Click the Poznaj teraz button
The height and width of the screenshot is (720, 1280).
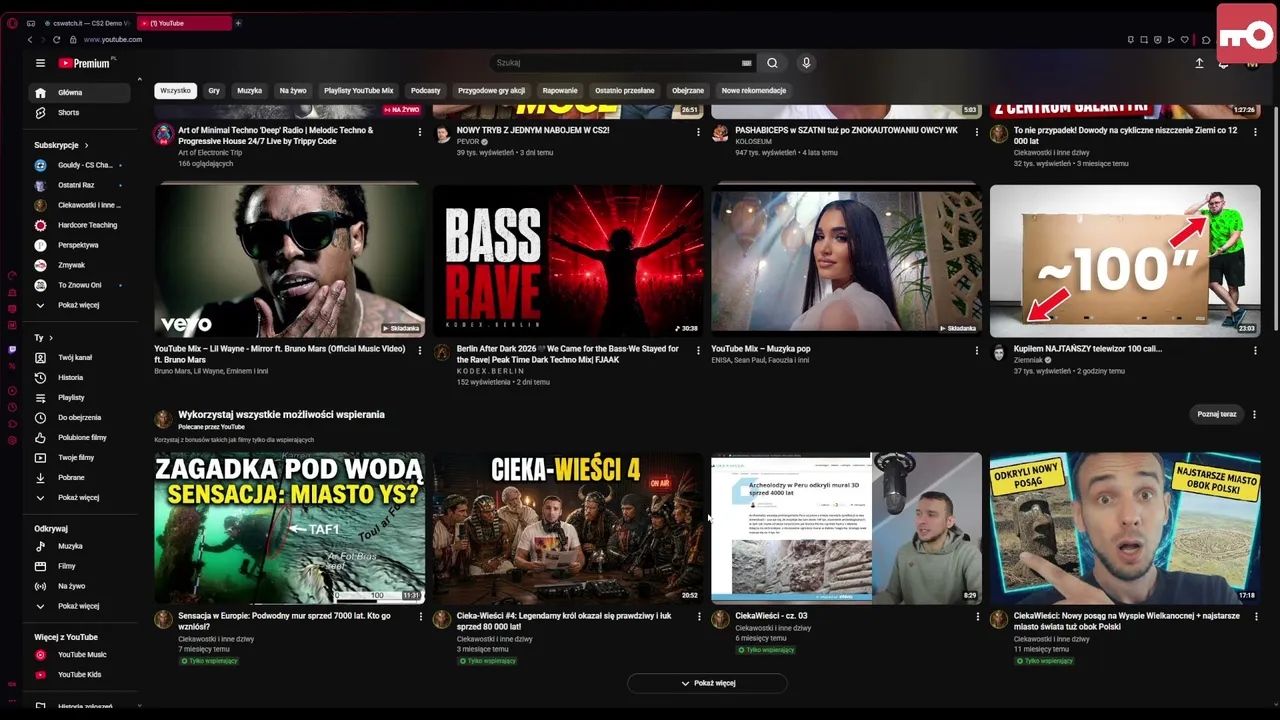click(1217, 414)
